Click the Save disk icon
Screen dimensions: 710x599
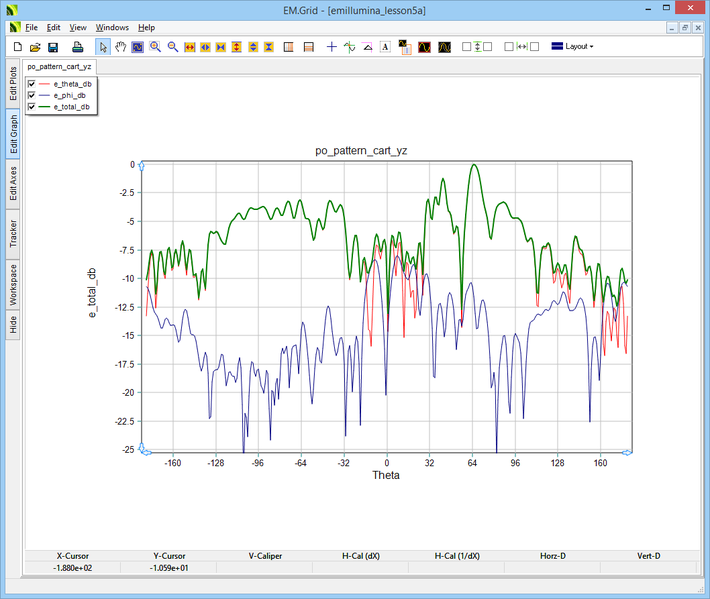tap(53, 47)
